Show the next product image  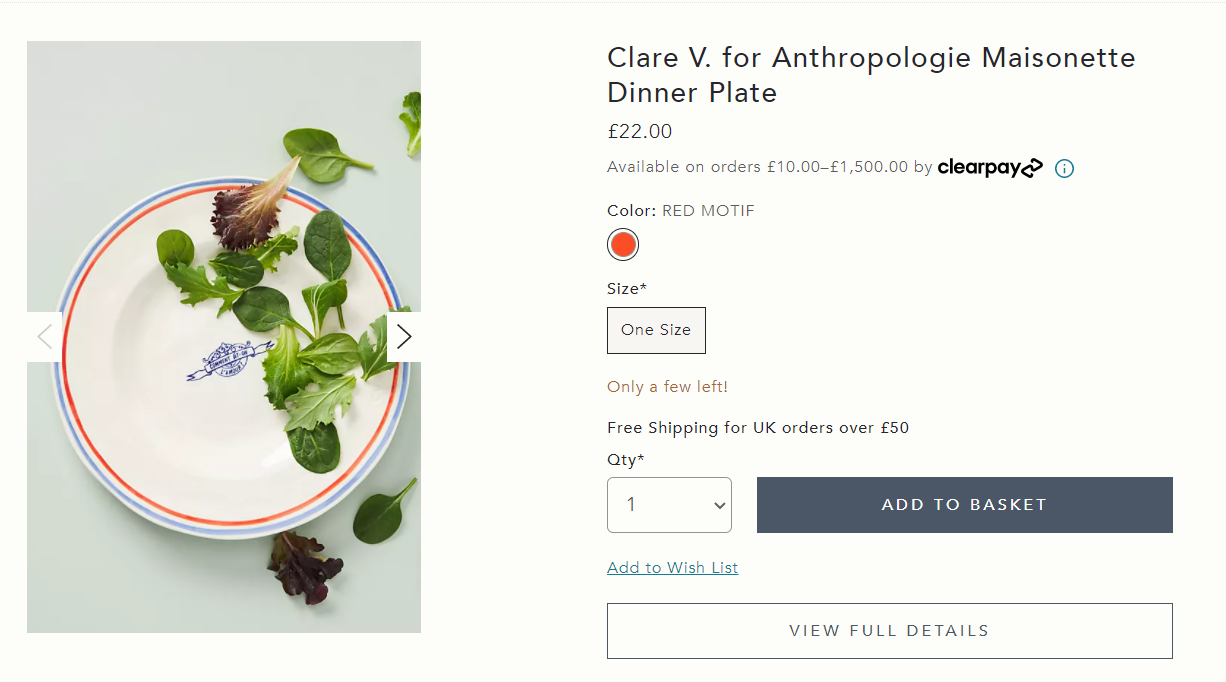pyautogui.click(x=403, y=337)
